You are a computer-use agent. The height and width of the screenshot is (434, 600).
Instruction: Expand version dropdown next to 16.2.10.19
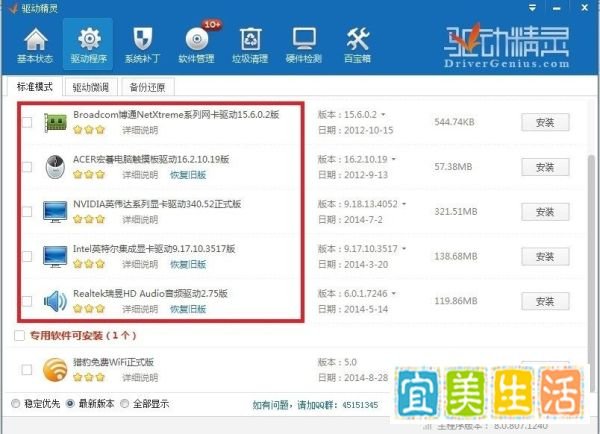394,159
